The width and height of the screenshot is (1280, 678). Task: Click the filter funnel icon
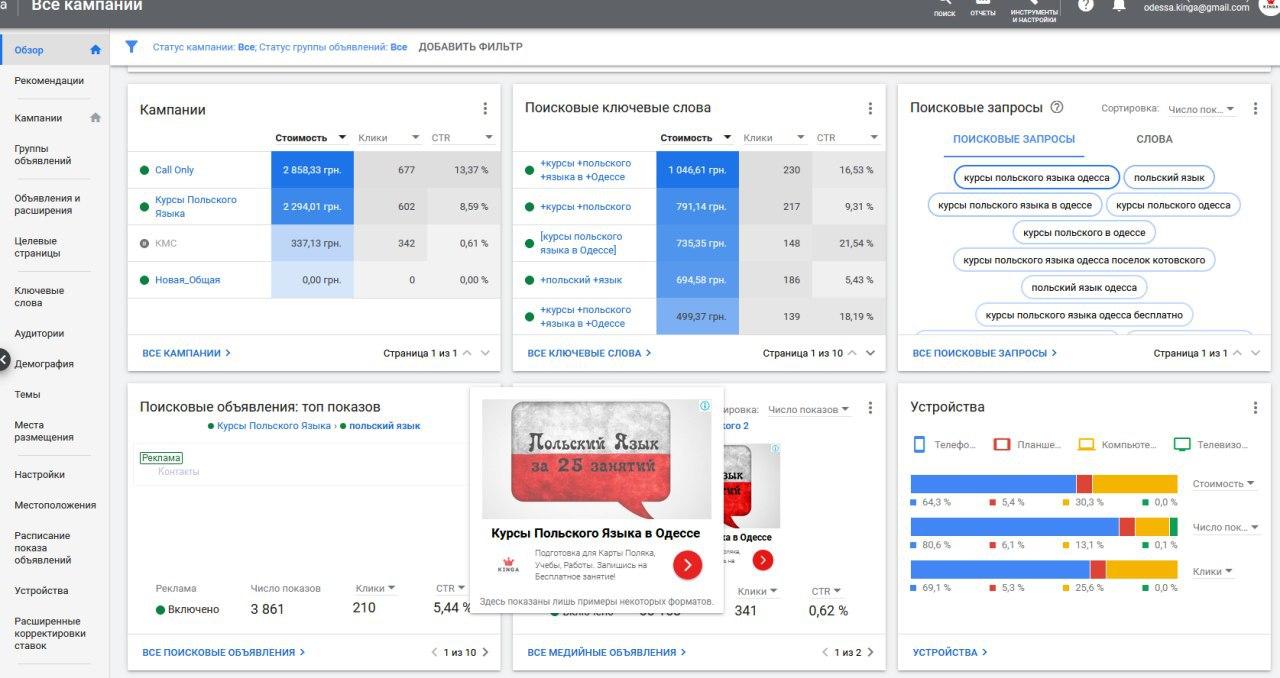pyautogui.click(x=131, y=47)
